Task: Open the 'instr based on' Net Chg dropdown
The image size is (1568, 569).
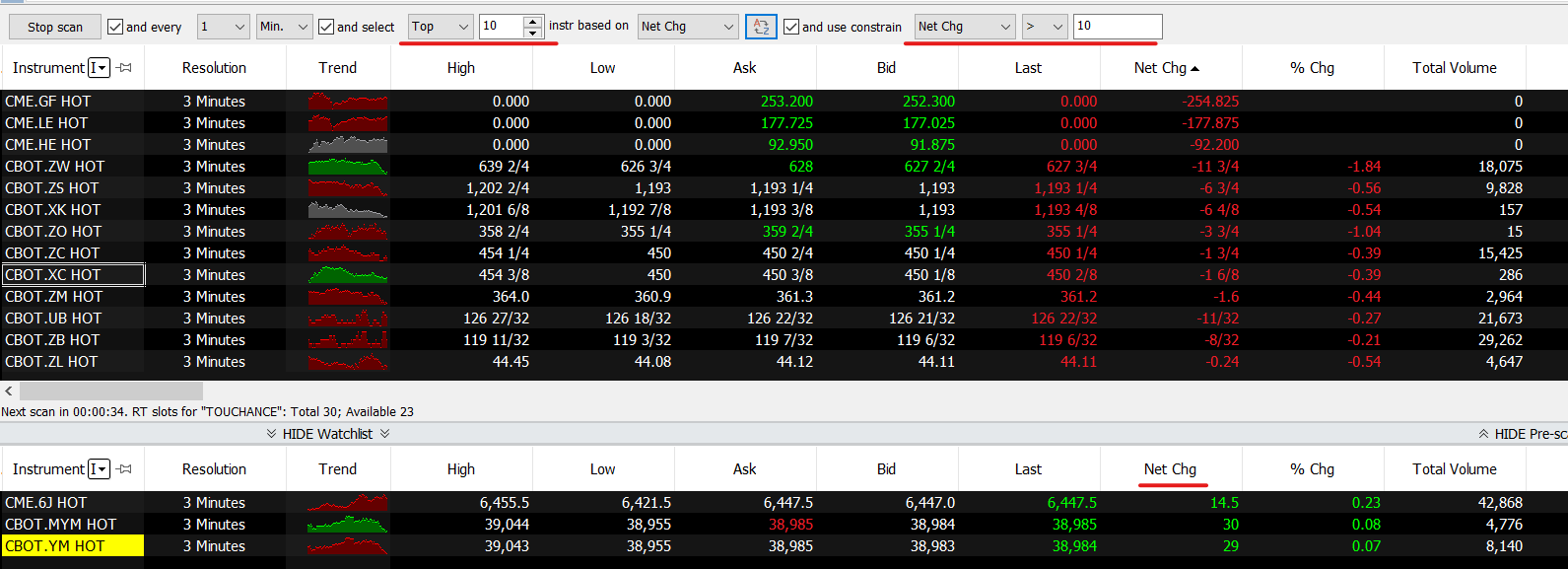Action: pyautogui.click(x=688, y=27)
